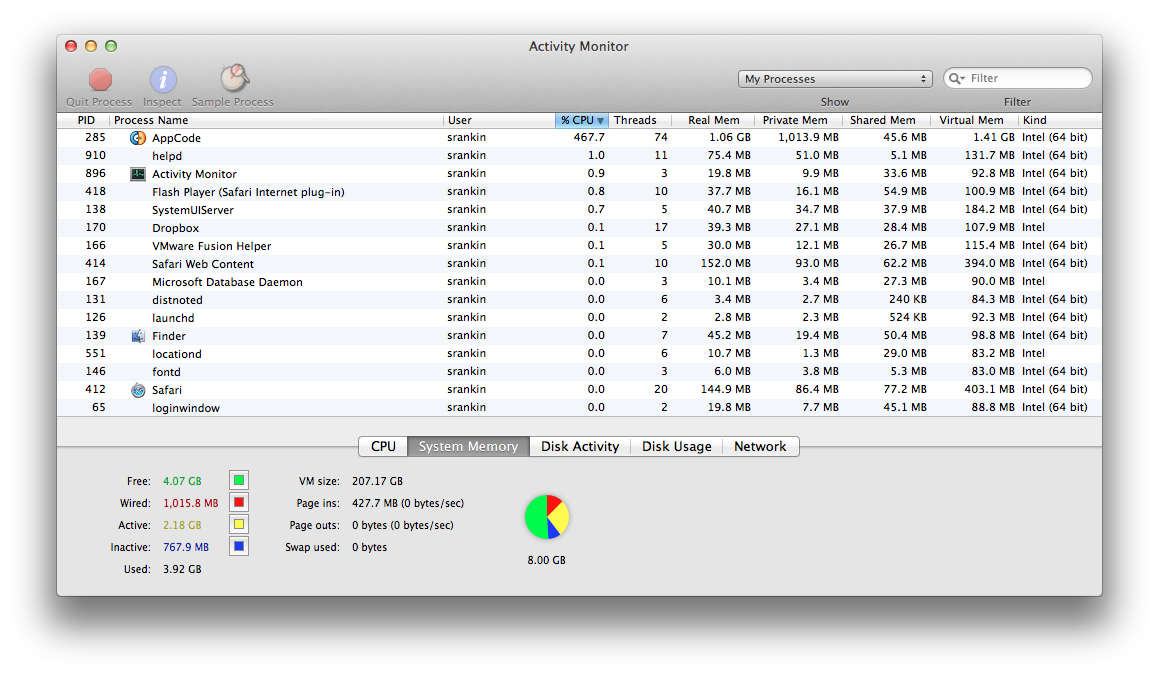Select the locationd process row

coord(580,353)
